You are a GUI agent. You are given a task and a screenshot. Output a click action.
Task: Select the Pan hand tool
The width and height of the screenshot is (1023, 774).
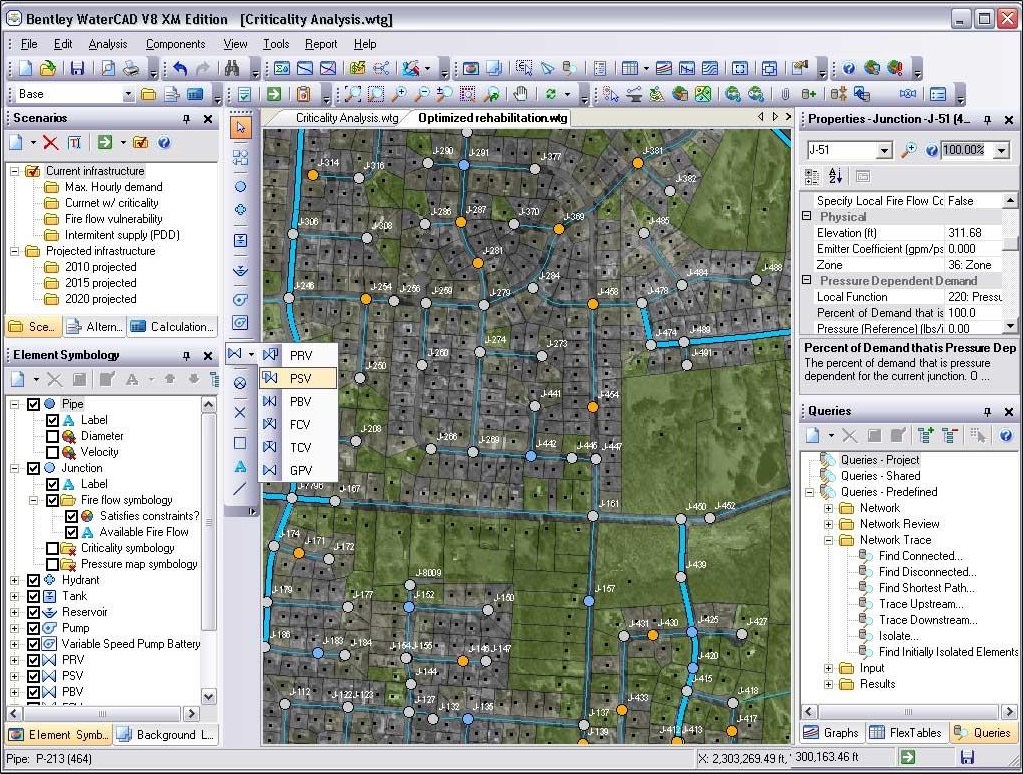[520, 94]
